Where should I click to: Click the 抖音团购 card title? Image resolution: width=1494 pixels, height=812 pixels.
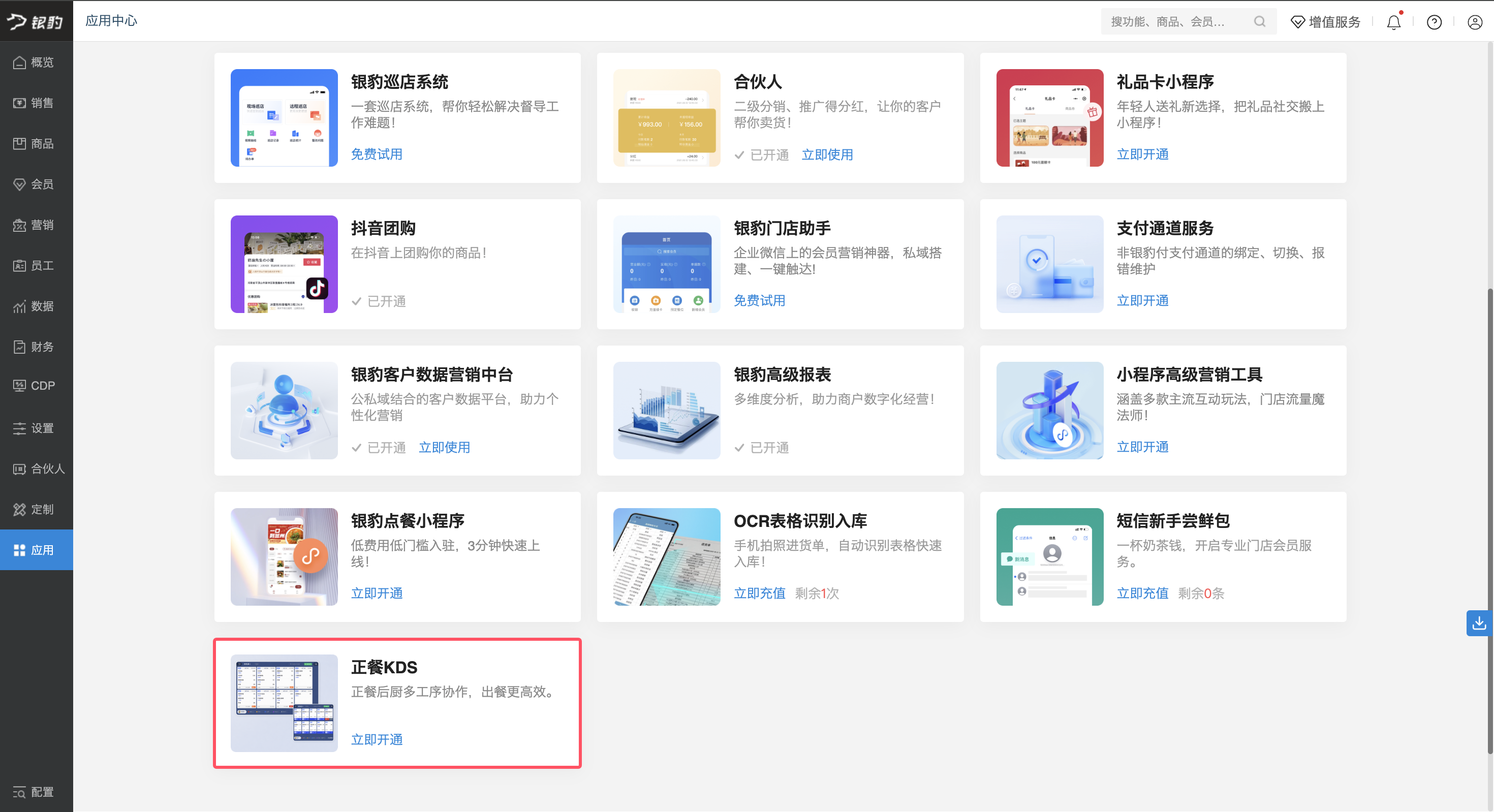point(383,229)
